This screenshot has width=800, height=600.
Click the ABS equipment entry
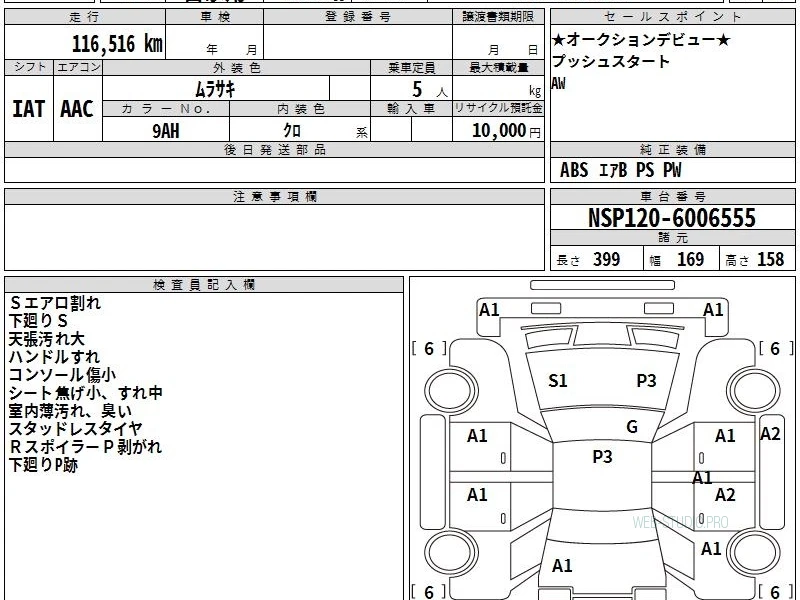(x=574, y=170)
